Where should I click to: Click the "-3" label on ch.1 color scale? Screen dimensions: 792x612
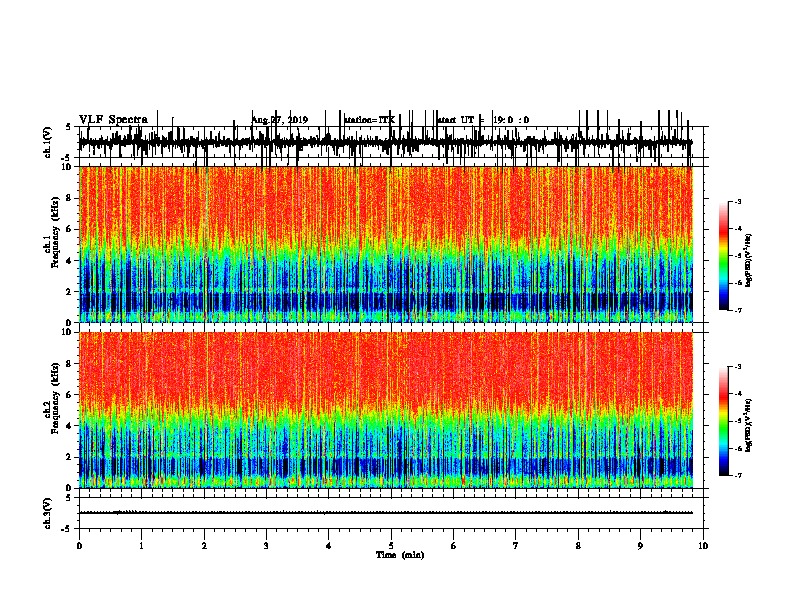click(737, 201)
